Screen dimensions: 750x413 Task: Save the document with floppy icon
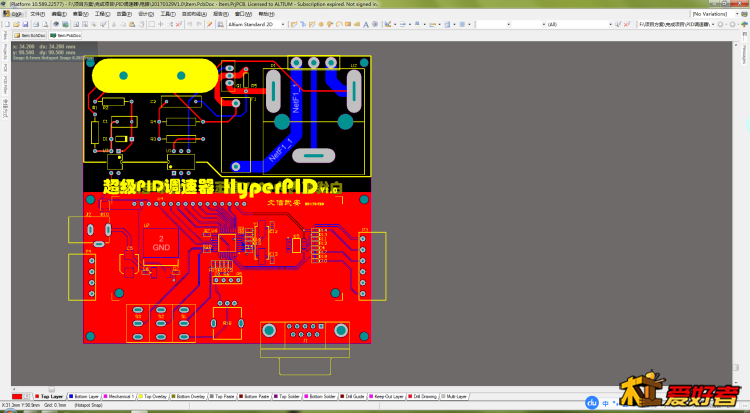(x=25, y=24)
